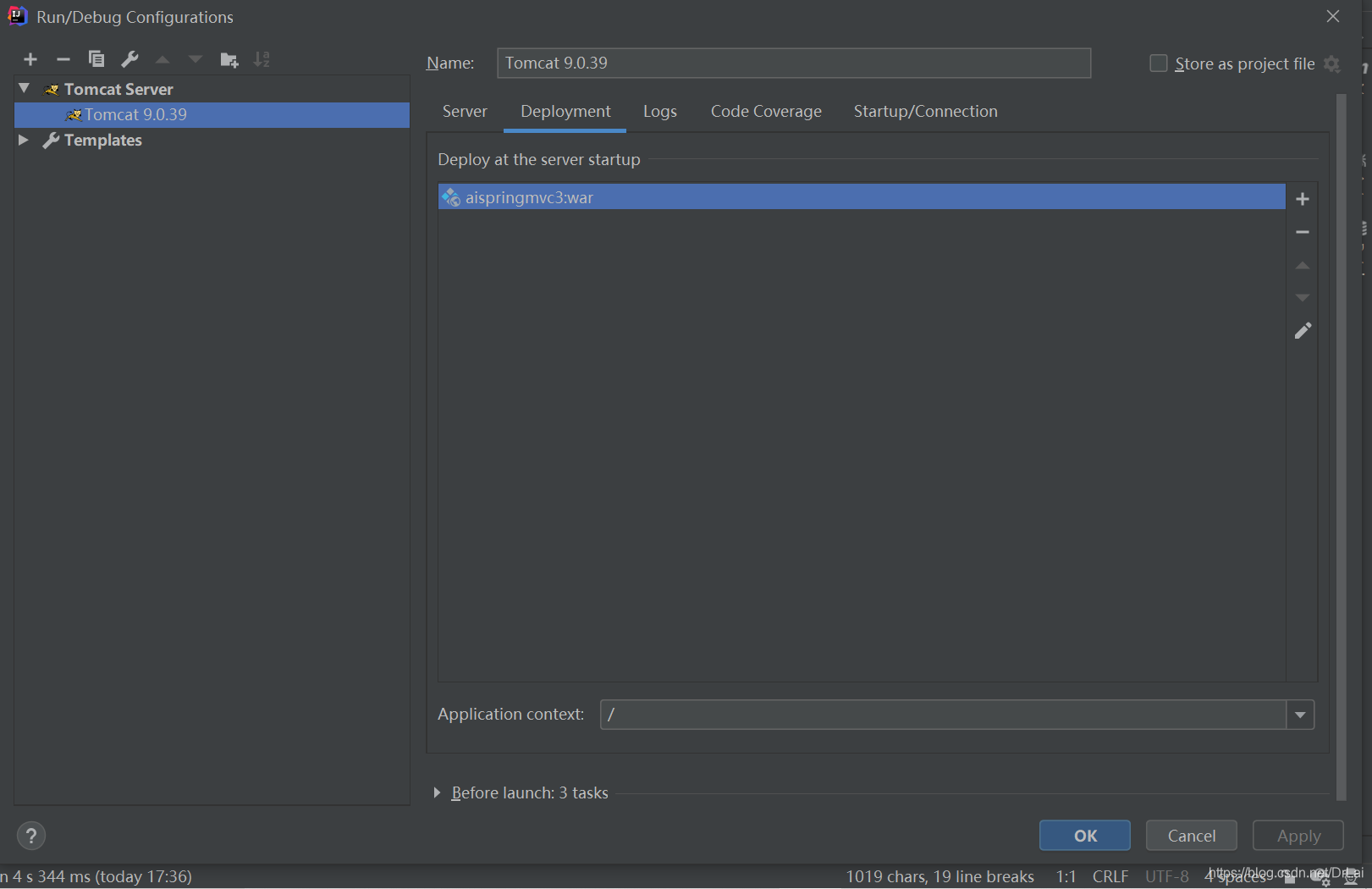Click 1:1 cursor position in status bar

(x=1066, y=876)
